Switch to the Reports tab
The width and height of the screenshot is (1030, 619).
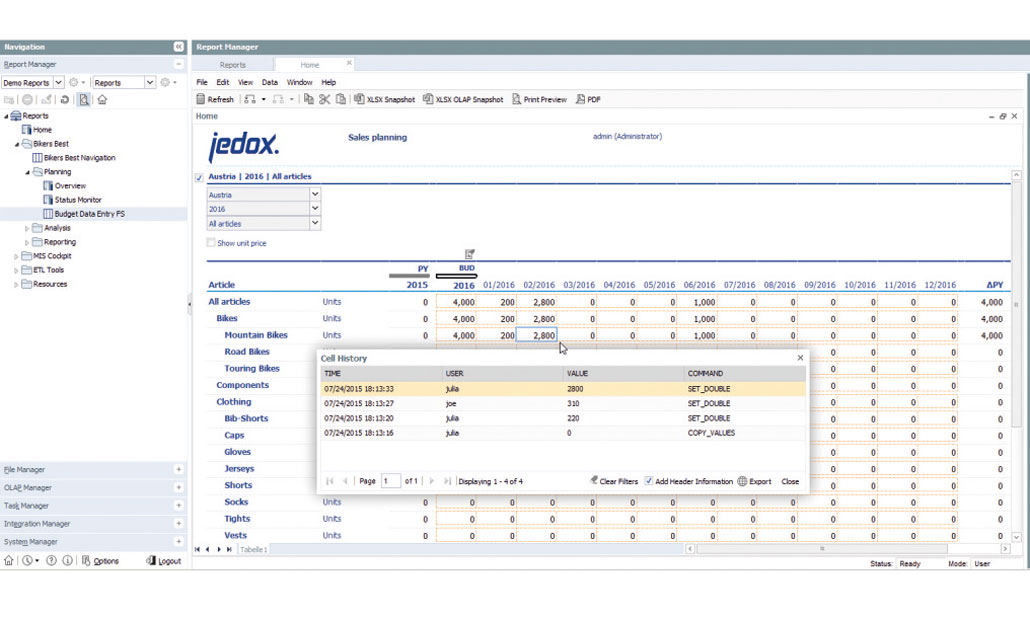pyautogui.click(x=232, y=65)
